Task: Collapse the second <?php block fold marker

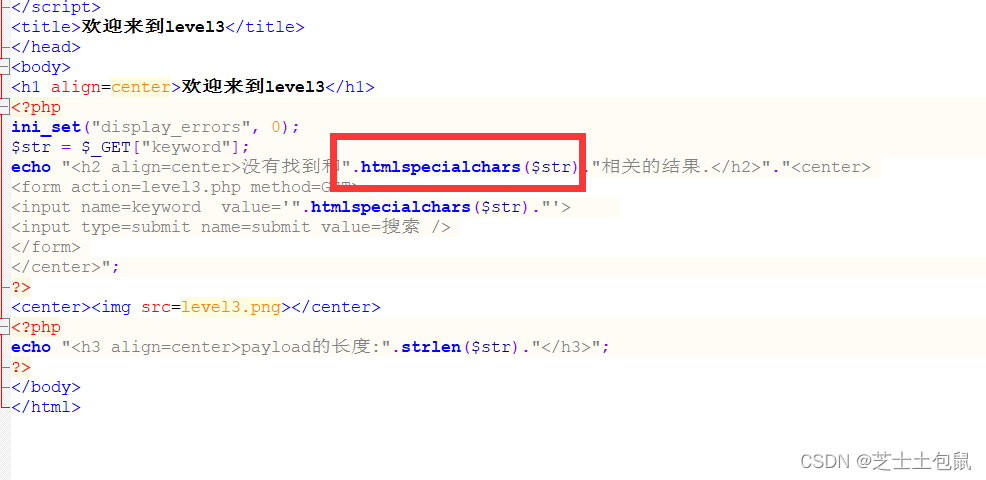Action: click(5, 327)
